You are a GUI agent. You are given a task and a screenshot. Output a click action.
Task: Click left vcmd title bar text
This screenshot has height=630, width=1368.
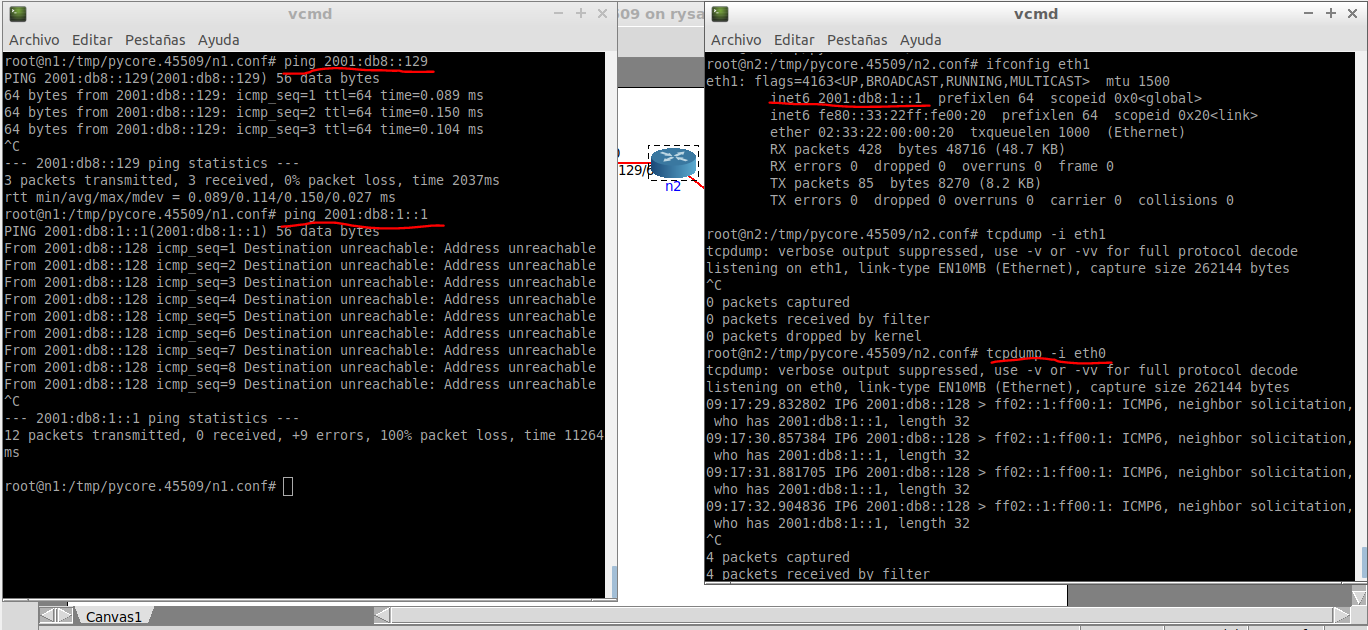[x=308, y=14]
